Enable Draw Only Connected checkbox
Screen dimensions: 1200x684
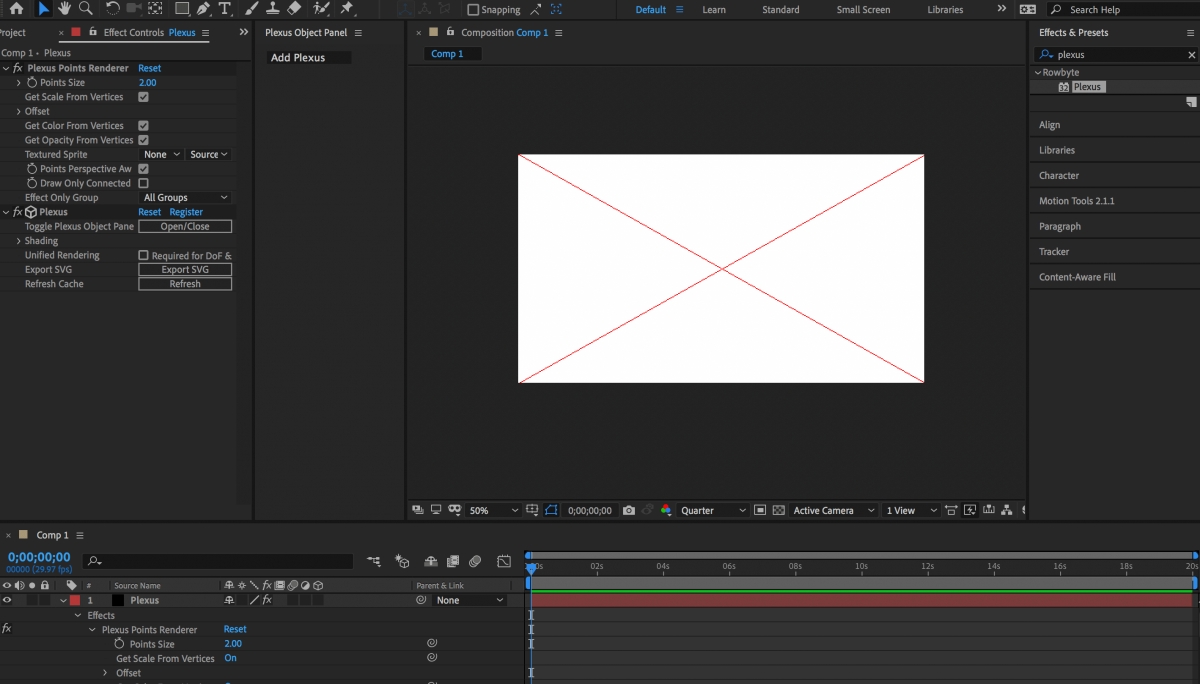tap(143, 183)
